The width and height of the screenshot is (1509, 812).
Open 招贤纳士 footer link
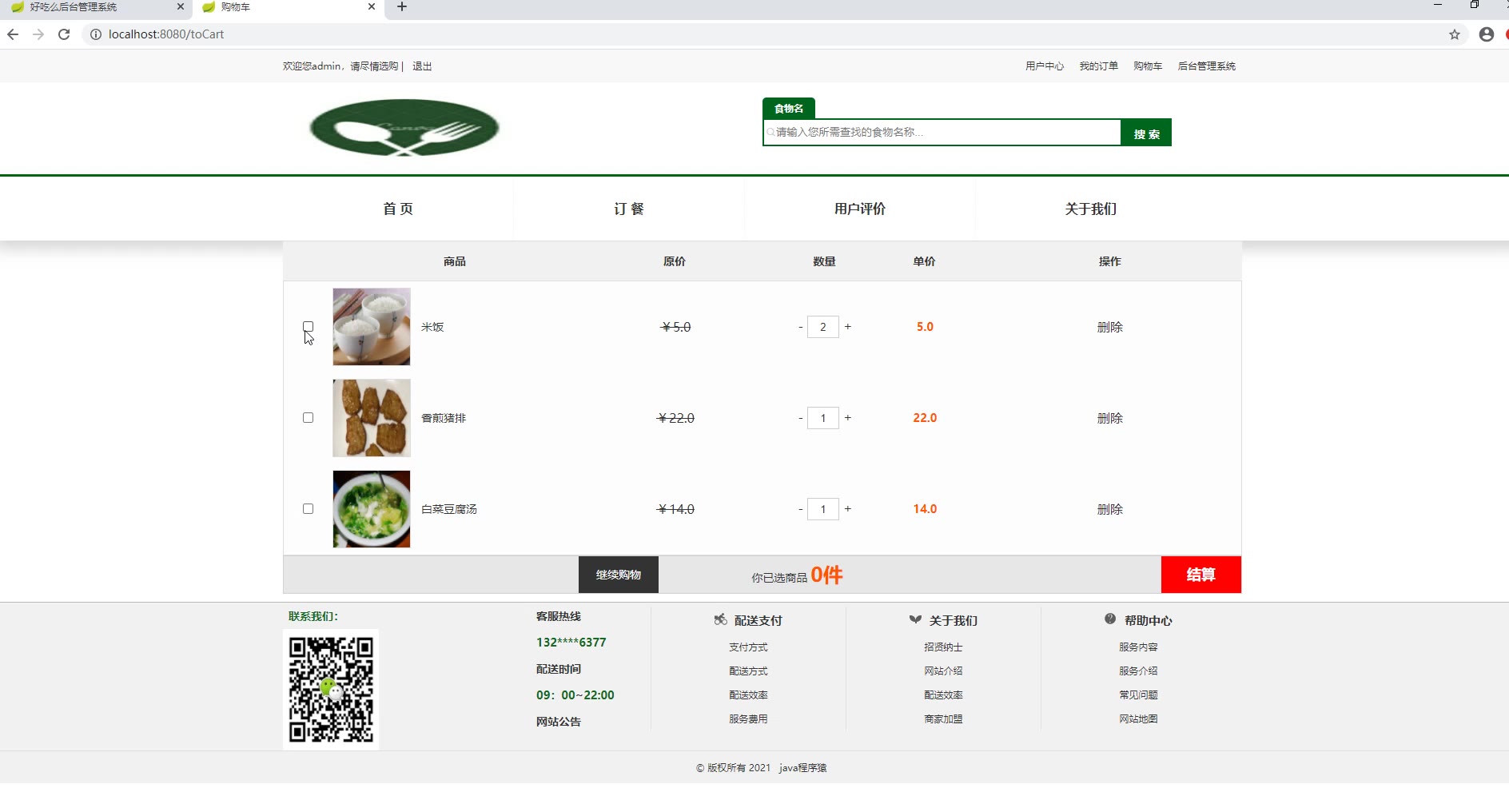[943, 647]
